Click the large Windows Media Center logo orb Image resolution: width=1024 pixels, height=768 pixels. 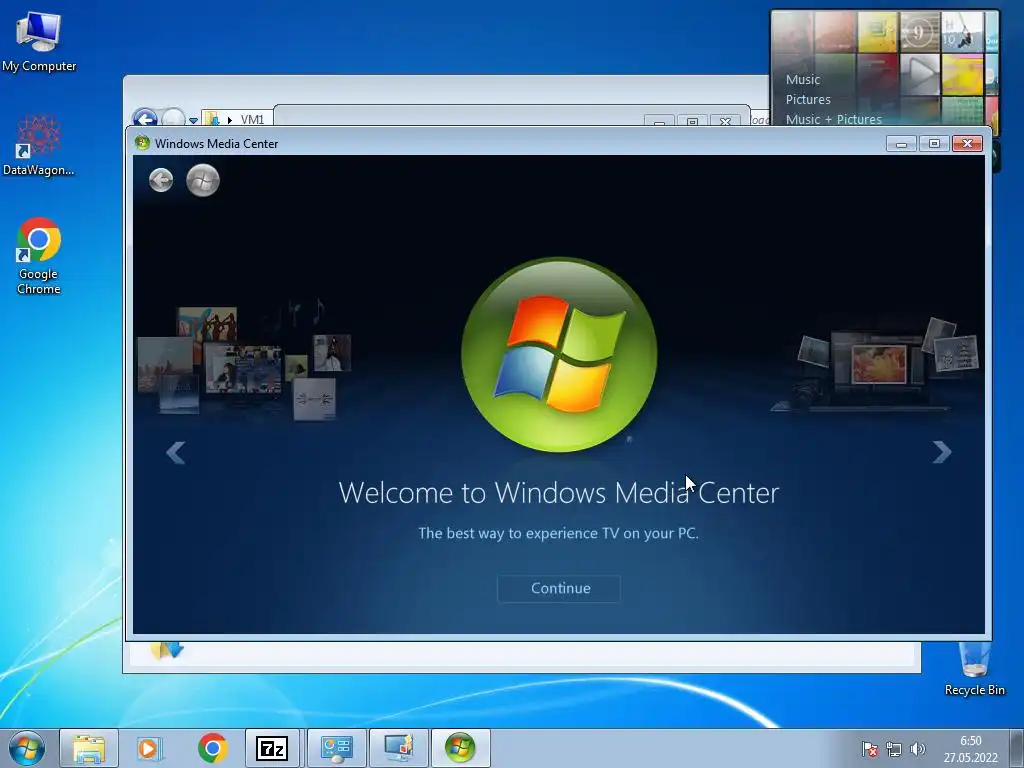pos(559,355)
